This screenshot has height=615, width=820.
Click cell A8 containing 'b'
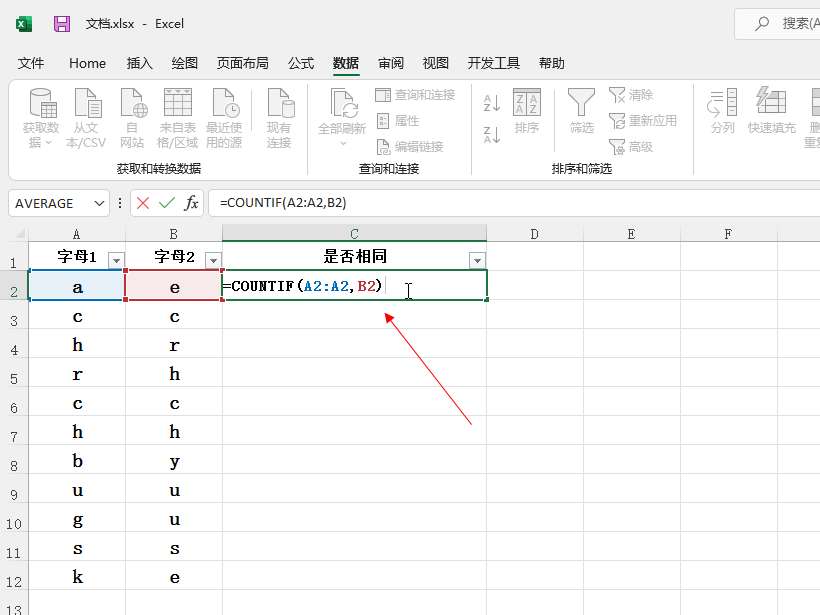coord(77,460)
